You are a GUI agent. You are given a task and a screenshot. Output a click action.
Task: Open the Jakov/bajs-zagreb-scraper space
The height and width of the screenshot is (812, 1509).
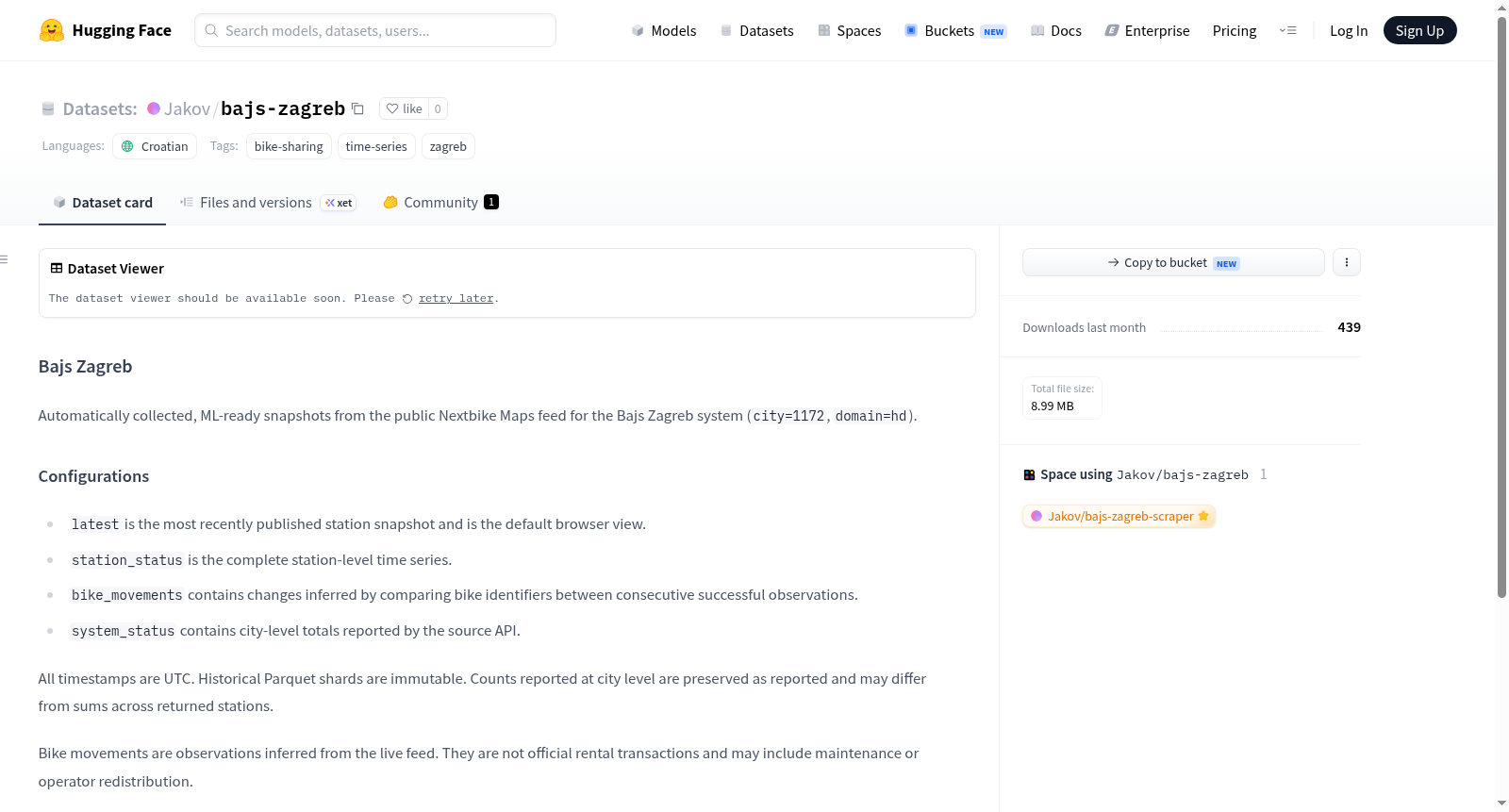point(1119,516)
